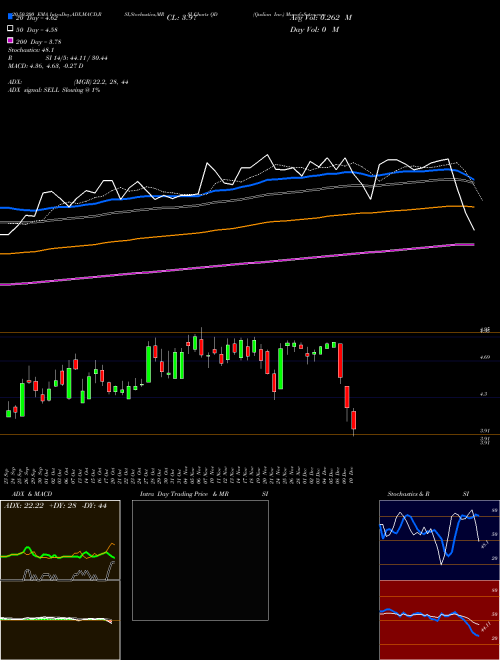
Task: Select the '20 Day = 4.62' legend label
Action: (x=37, y=18)
